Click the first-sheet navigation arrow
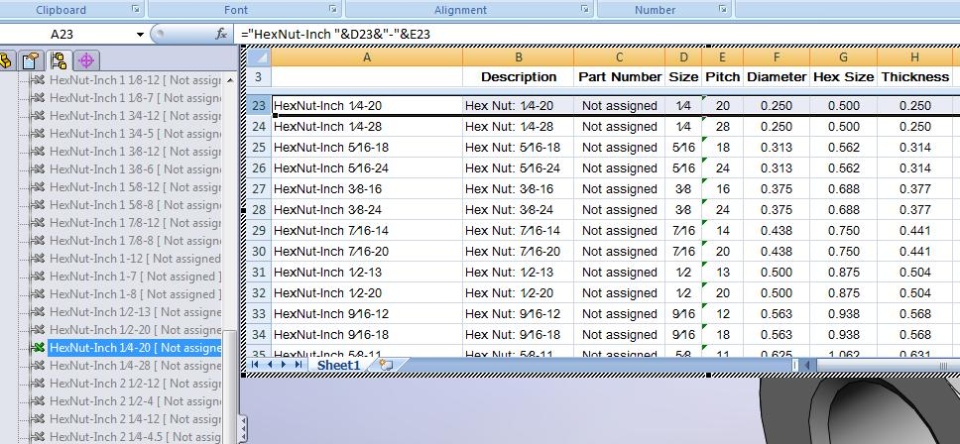 (255, 364)
